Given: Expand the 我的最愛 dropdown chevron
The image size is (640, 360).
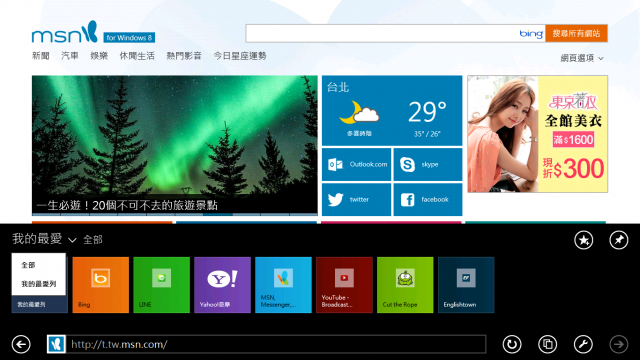Looking at the screenshot, I should (72, 240).
